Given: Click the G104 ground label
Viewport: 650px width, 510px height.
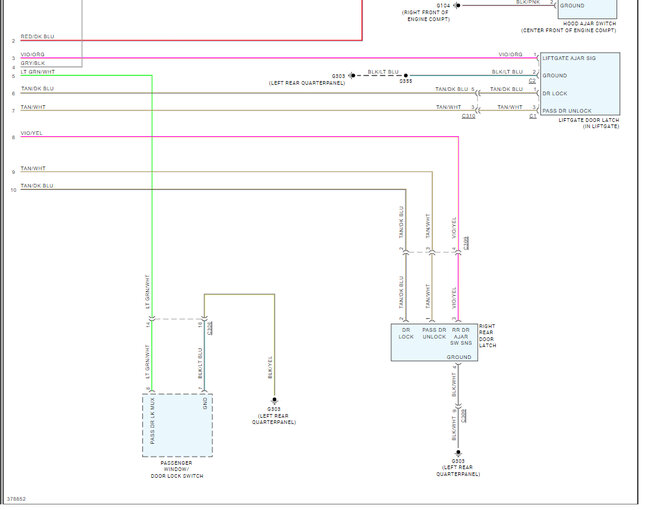Looking at the screenshot, I should [x=443, y=6].
